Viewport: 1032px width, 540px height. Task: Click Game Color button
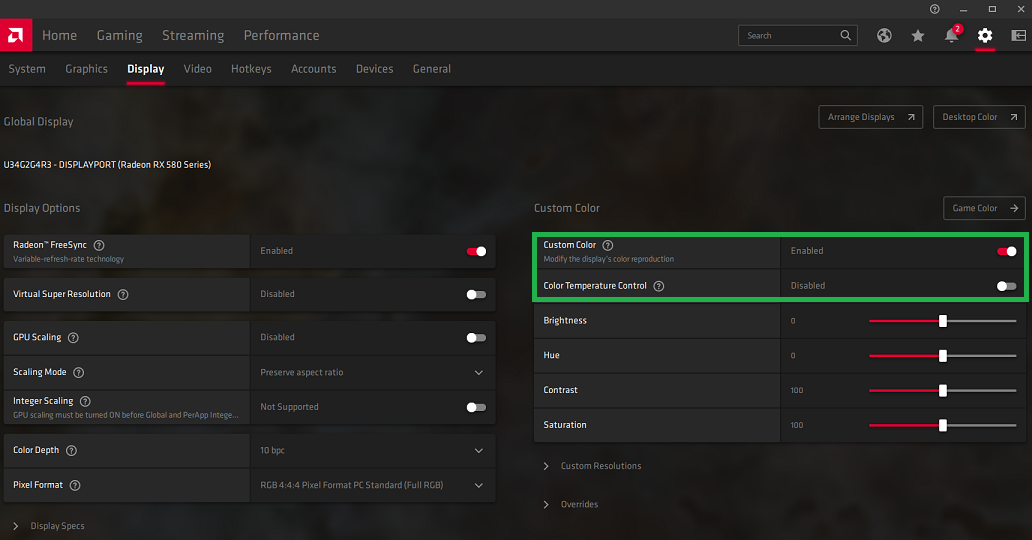(984, 208)
